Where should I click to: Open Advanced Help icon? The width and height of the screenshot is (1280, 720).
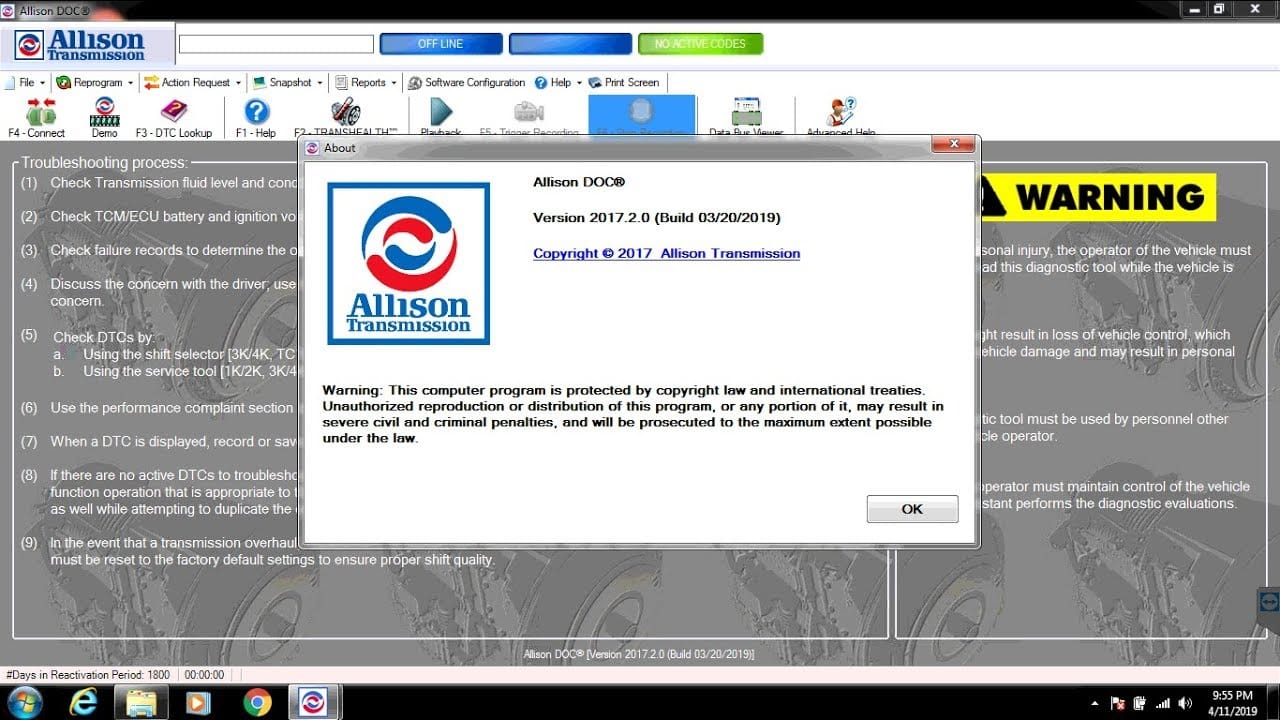(841, 113)
